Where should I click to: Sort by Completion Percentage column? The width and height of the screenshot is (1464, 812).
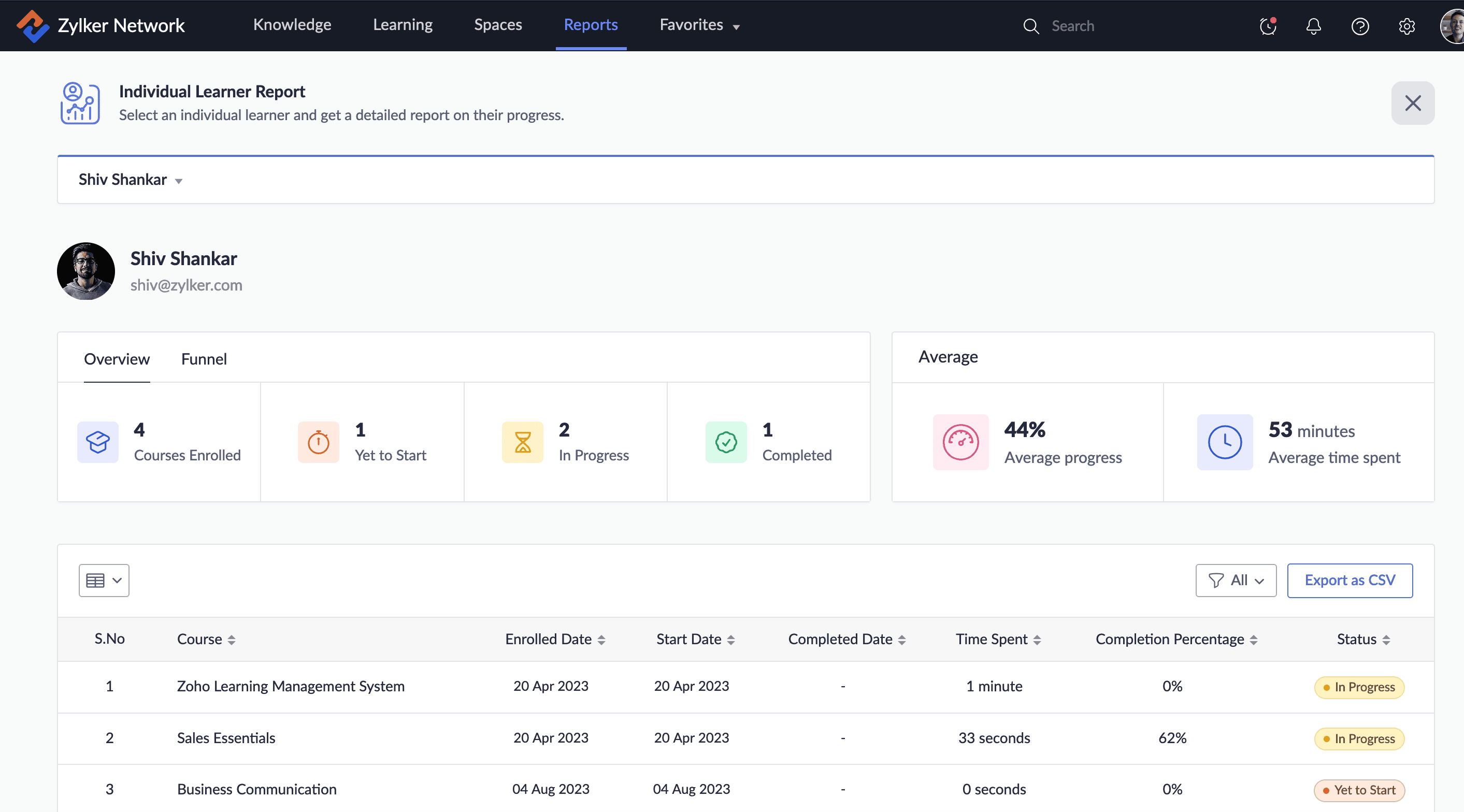click(x=1254, y=640)
